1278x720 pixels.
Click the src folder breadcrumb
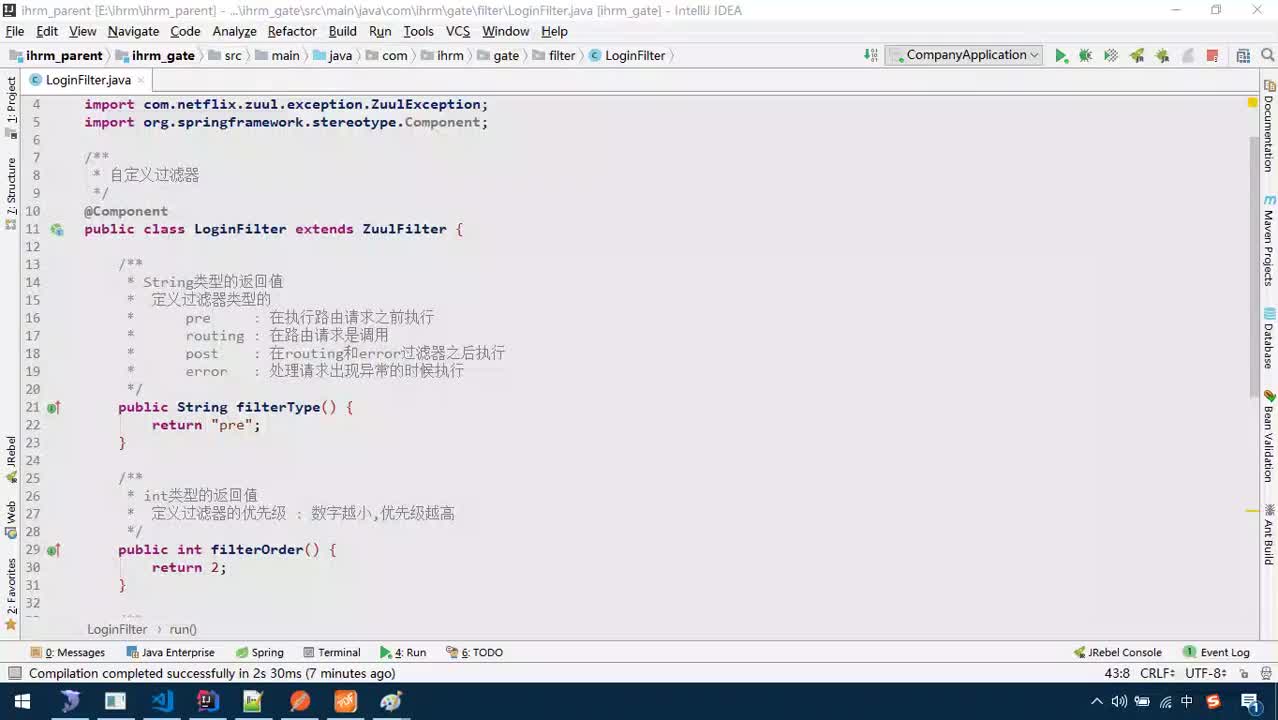(x=225, y=56)
